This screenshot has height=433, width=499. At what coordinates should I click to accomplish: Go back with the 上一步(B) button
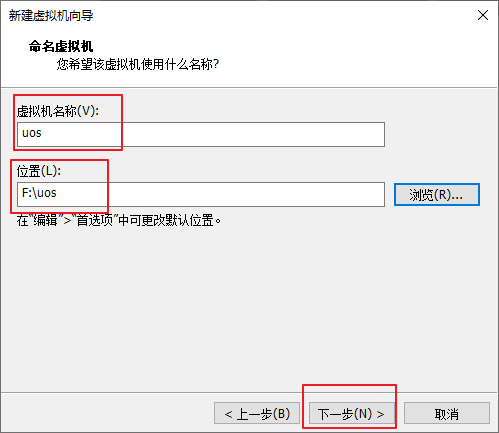(x=257, y=413)
